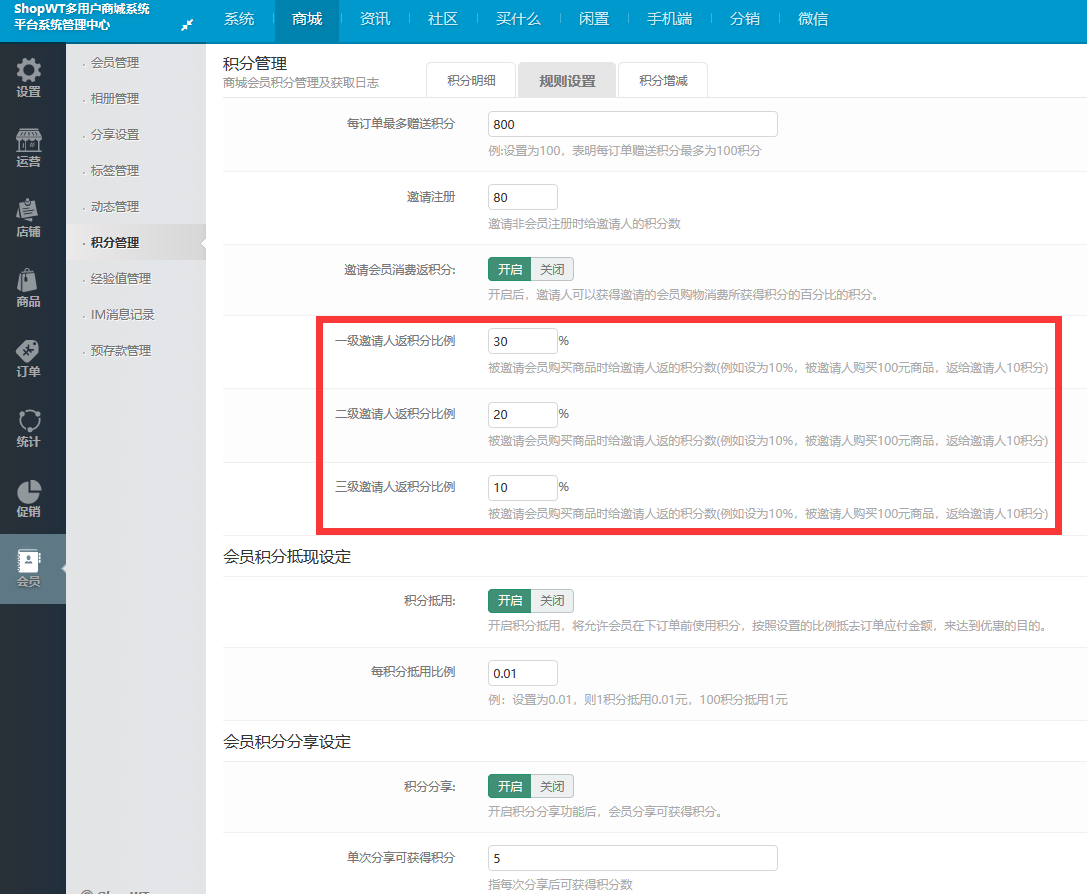Click the 设置 gear icon in sidebar
This screenshot has width=1087, height=894.
coord(29,72)
